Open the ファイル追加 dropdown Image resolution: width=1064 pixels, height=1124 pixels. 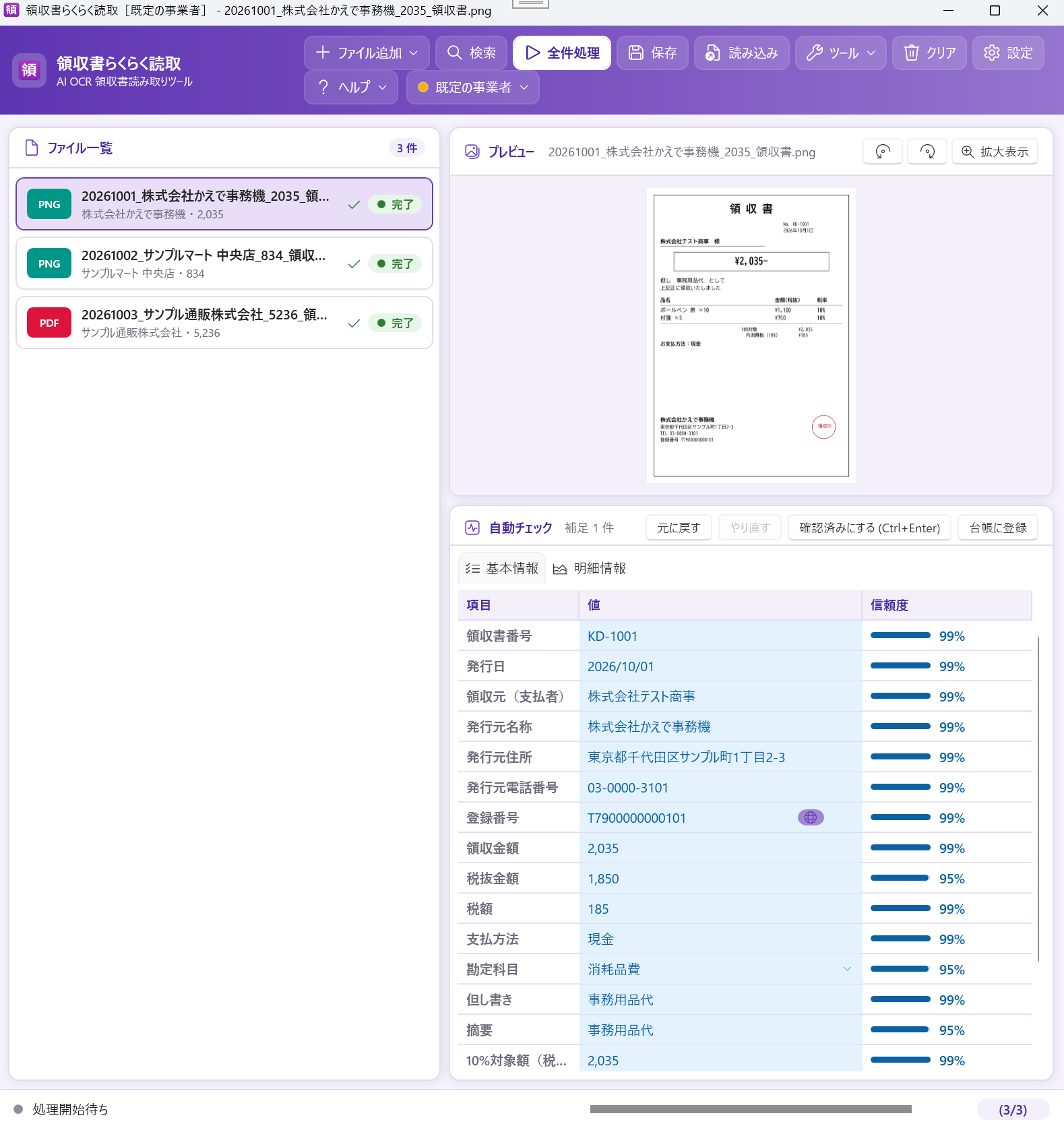click(367, 53)
